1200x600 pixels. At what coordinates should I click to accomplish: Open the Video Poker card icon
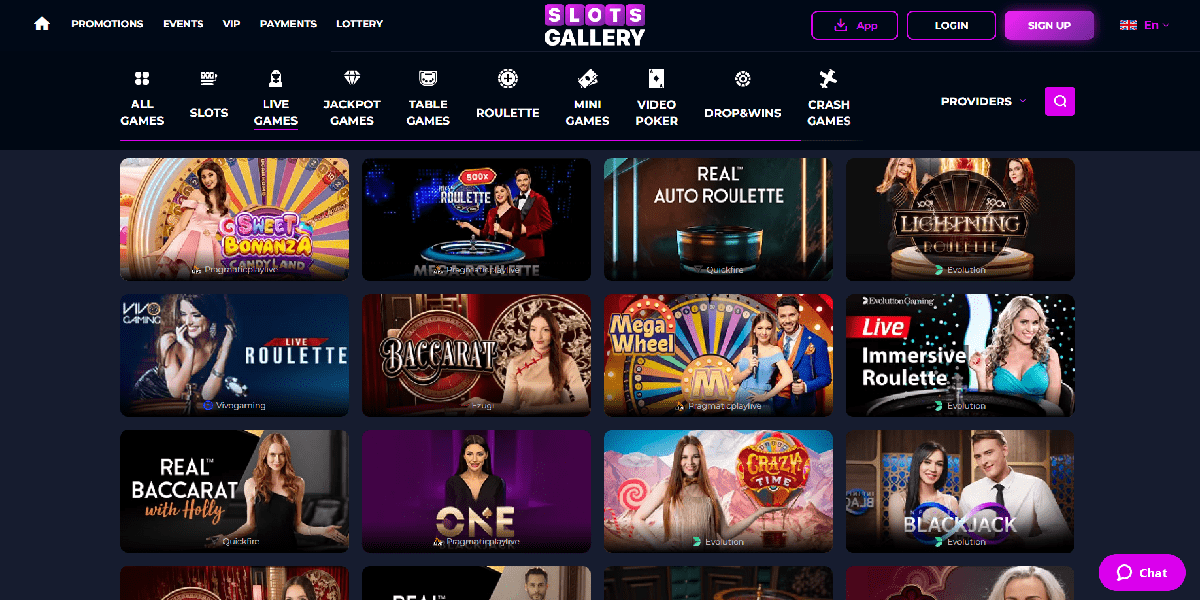[656, 79]
